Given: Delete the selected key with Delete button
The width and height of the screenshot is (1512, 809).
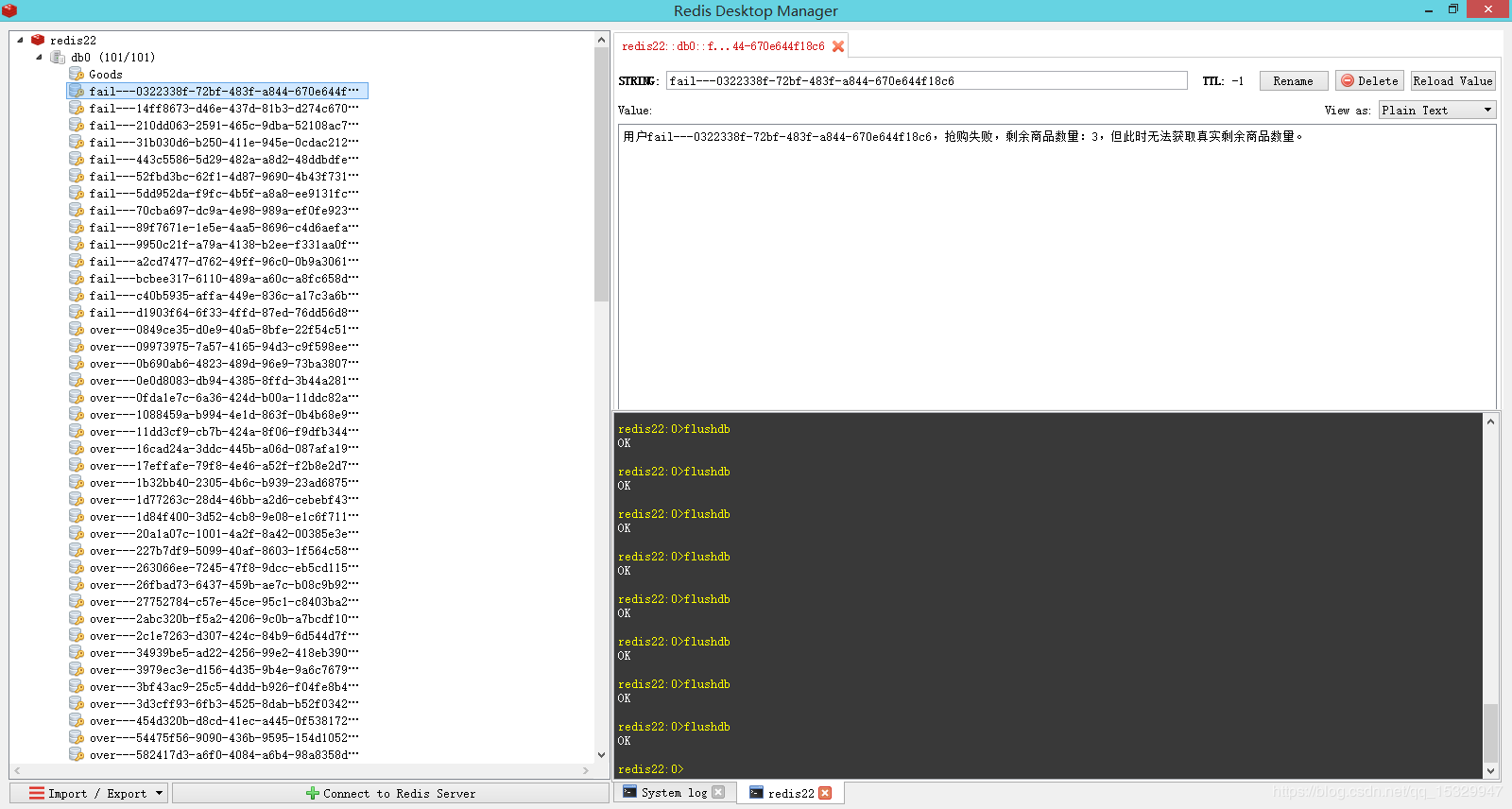Looking at the screenshot, I should click(1369, 81).
